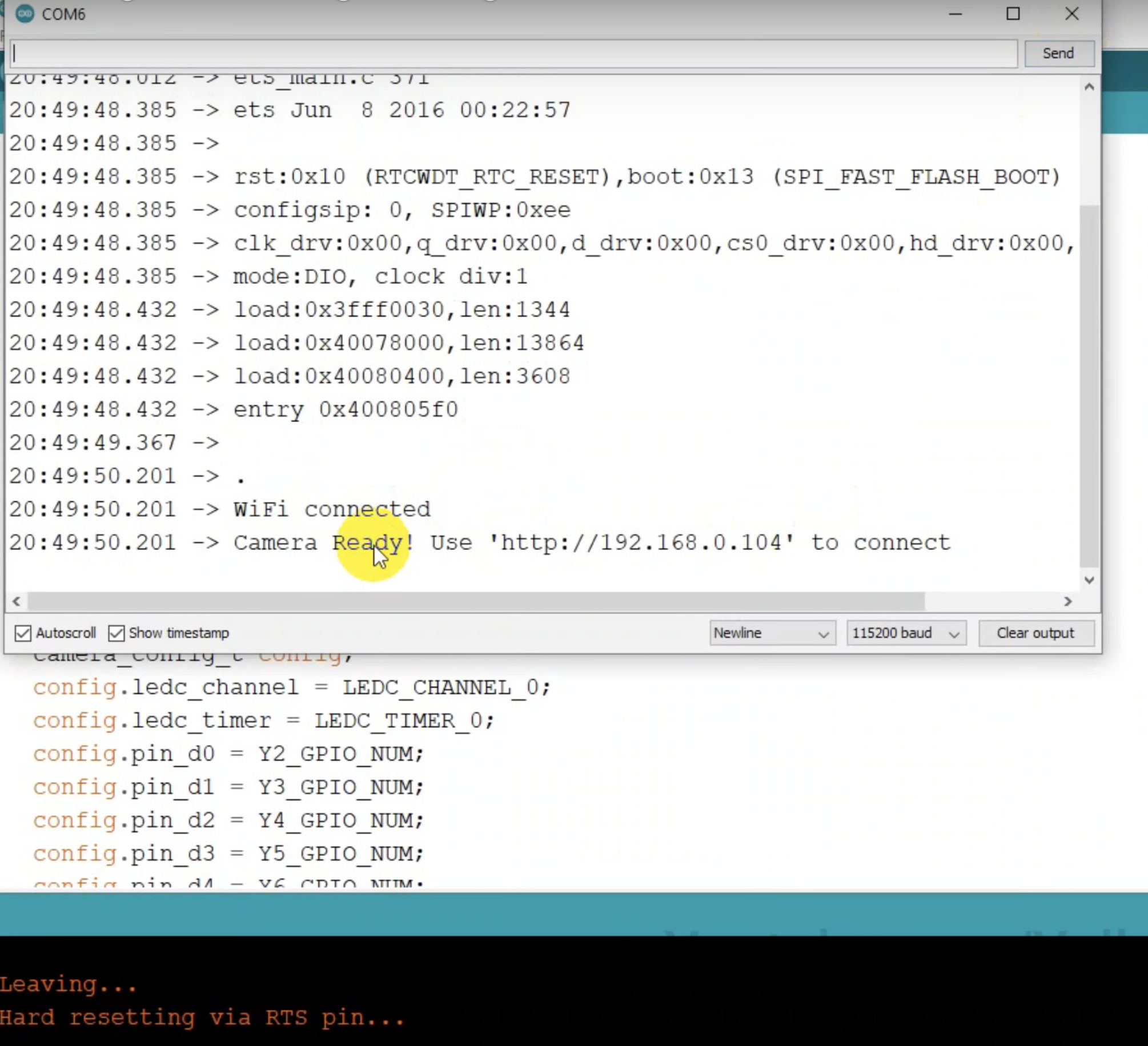The image size is (1148, 1046).
Task: Click the scroll right arrow at bottom
Action: click(x=1067, y=601)
